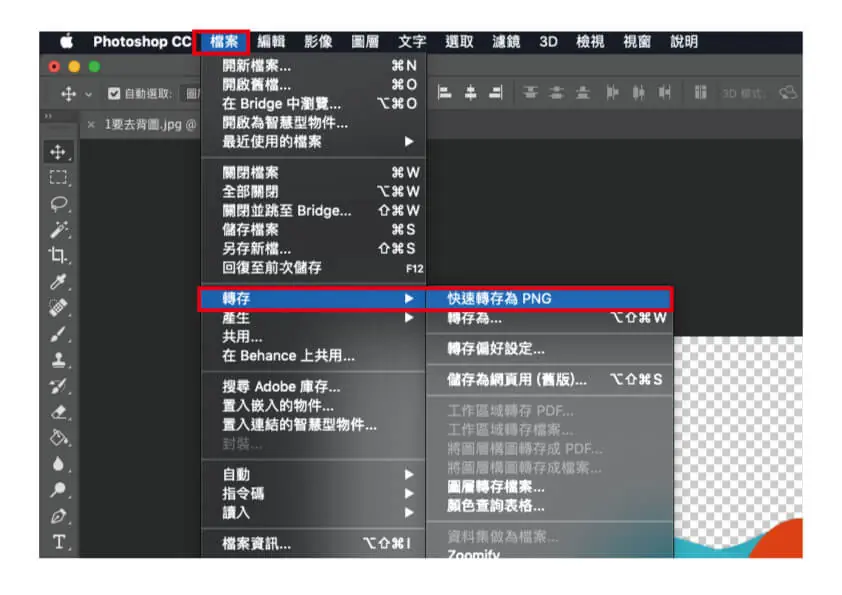The height and width of the screenshot is (595, 842).
Task: Click the distribute top edges icon
Action: 531,93
